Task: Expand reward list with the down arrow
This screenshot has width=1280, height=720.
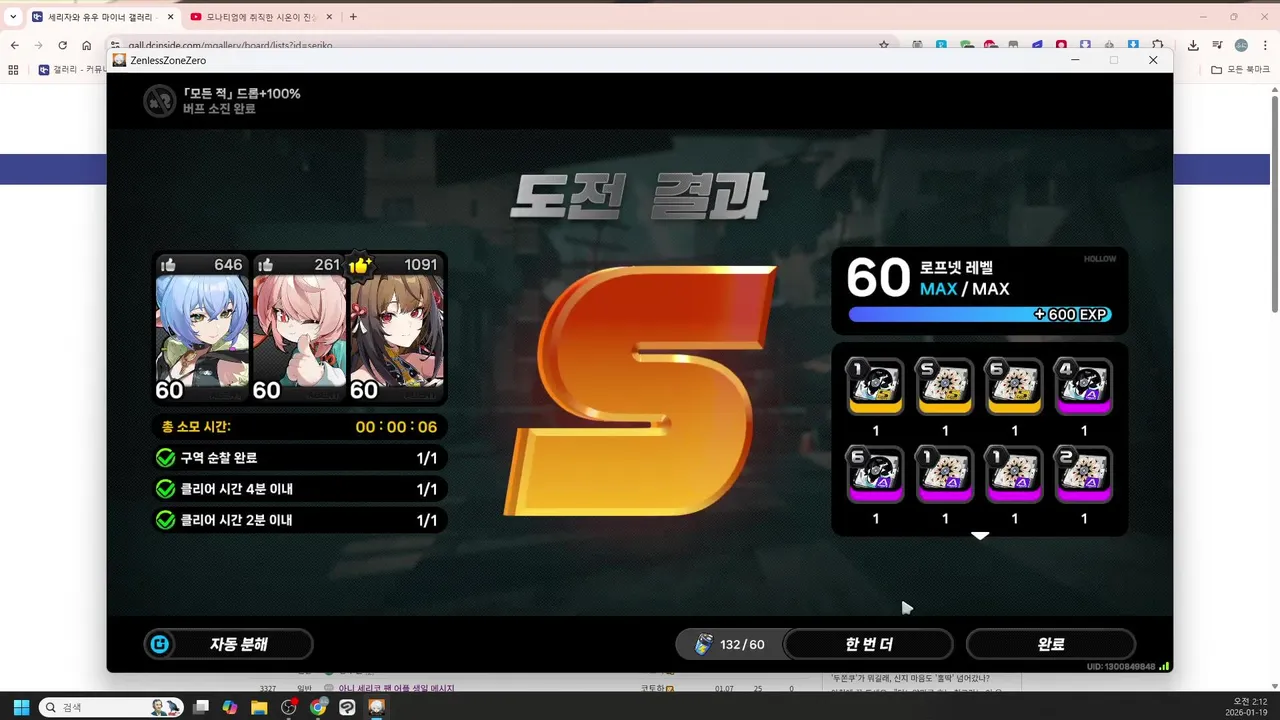Action: (x=980, y=536)
